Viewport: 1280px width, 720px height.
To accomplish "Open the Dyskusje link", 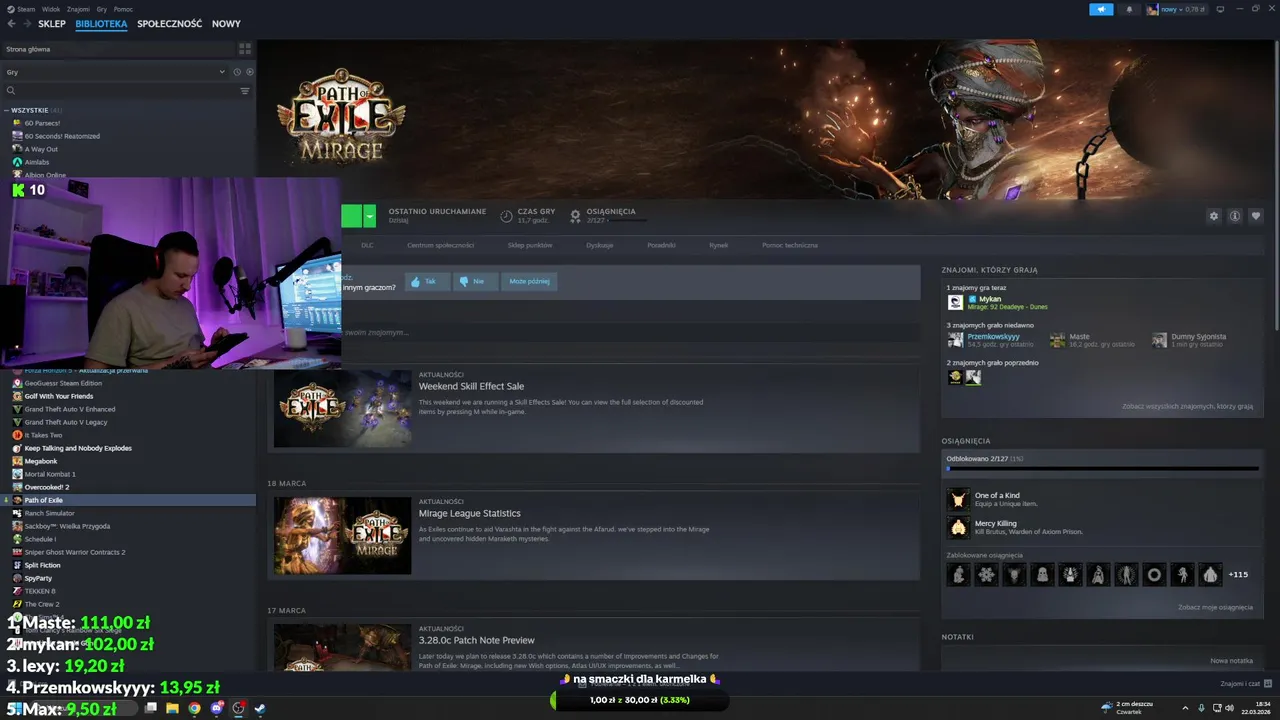I will click(600, 245).
